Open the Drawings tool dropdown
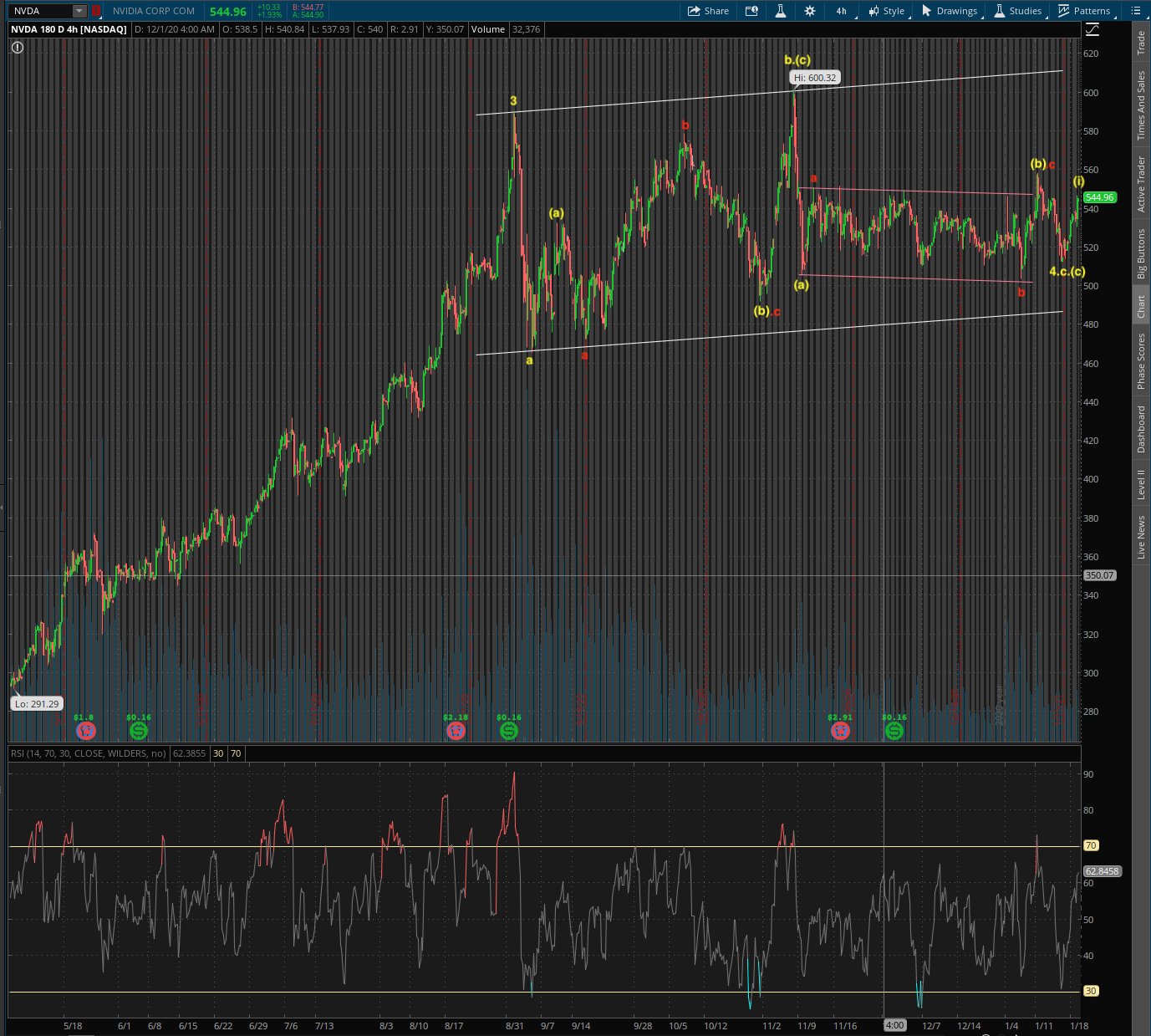 tap(950, 11)
